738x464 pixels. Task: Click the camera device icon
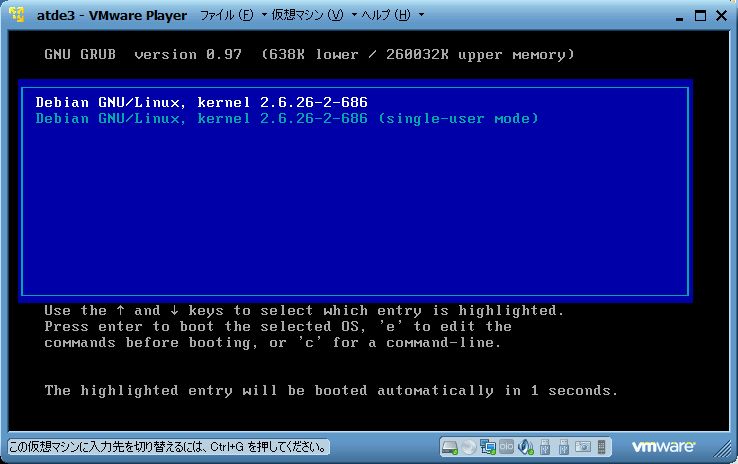click(583, 447)
